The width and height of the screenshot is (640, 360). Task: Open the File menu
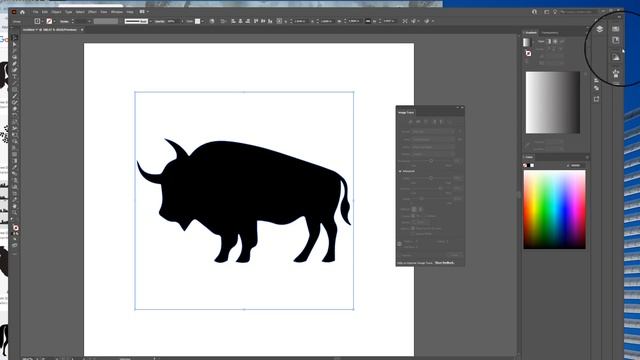coord(36,12)
